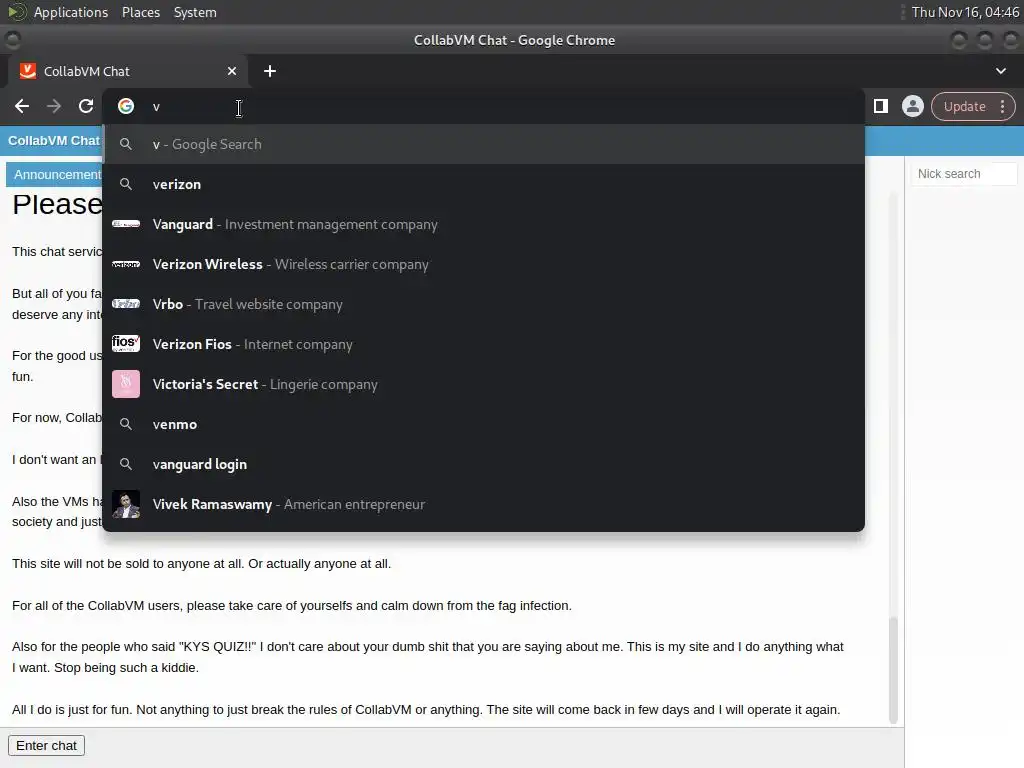Image resolution: width=1024 pixels, height=768 pixels.
Task: Reload the CollabVM Chat page
Action: pos(86,106)
